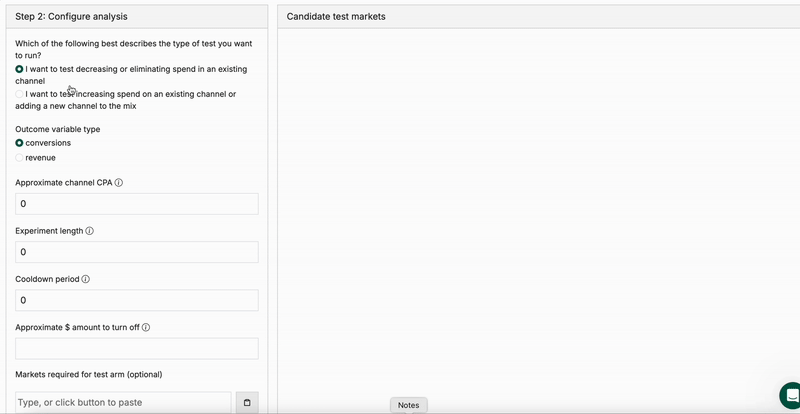Screen dimensions: 800x414
Task: Focus the Approximate $ amount to turn off field
Action: click(137, 348)
